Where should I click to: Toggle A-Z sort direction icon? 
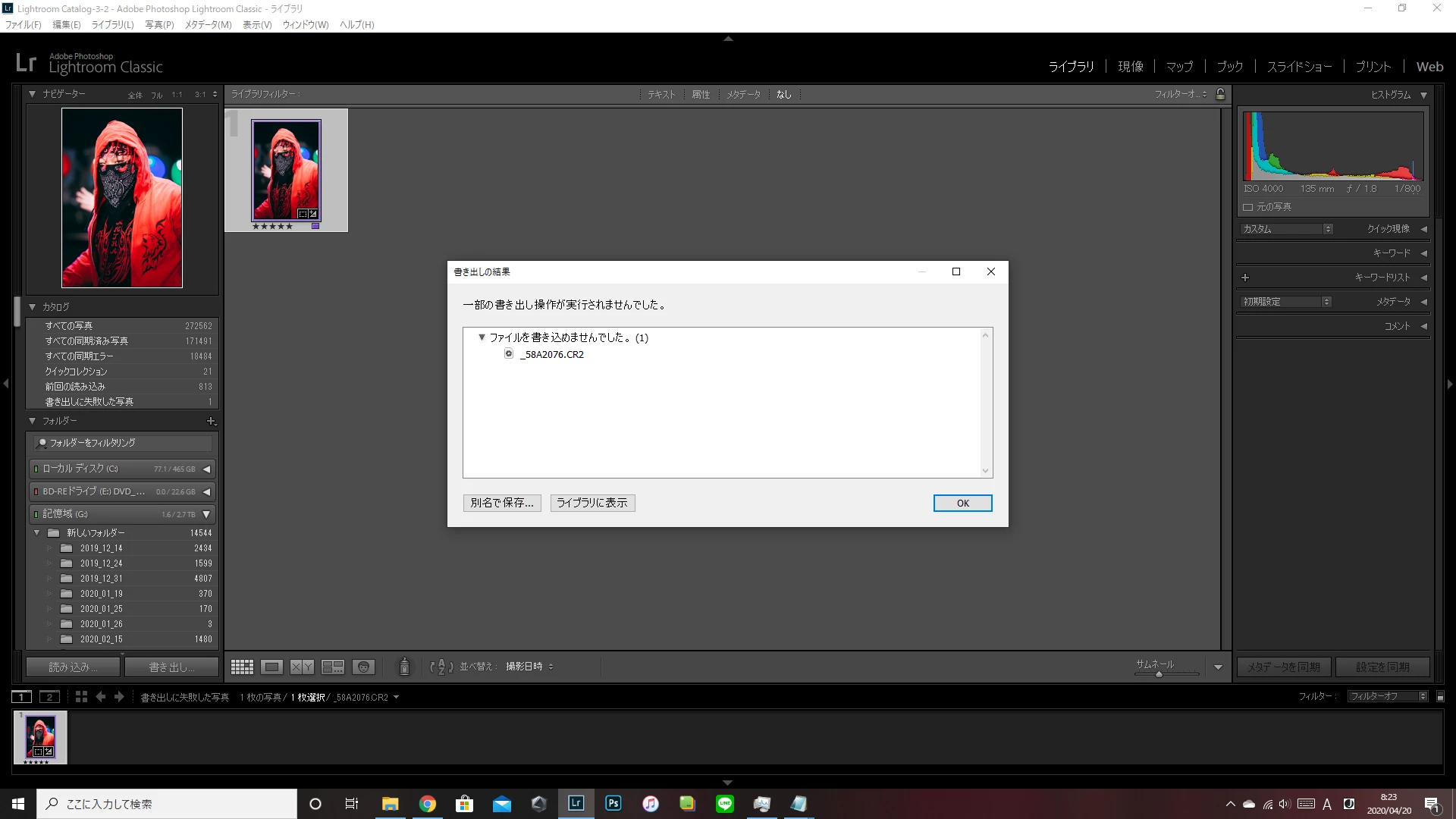pyautogui.click(x=441, y=667)
